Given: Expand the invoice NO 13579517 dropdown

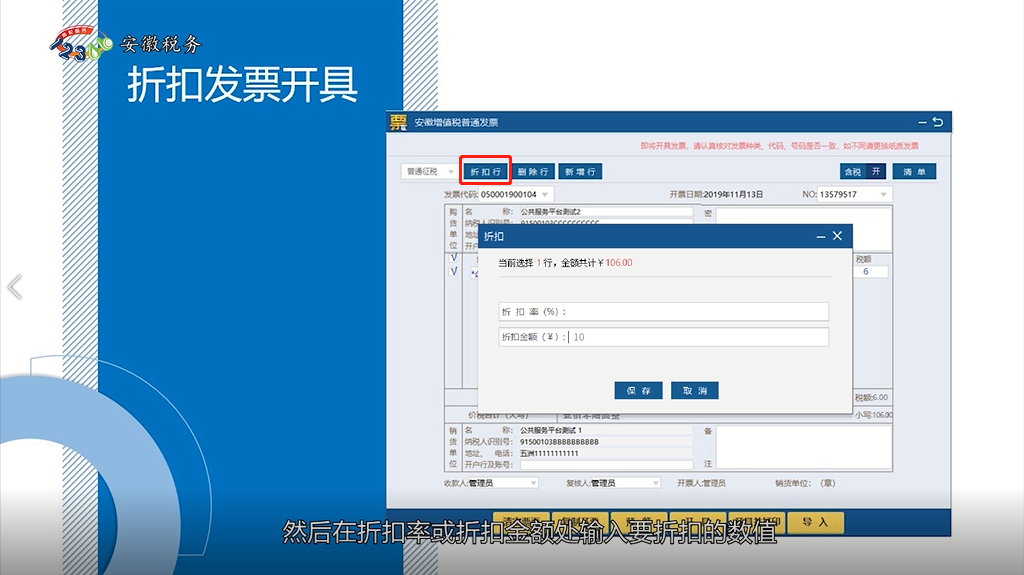Looking at the screenshot, I should (x=884, y=195).
